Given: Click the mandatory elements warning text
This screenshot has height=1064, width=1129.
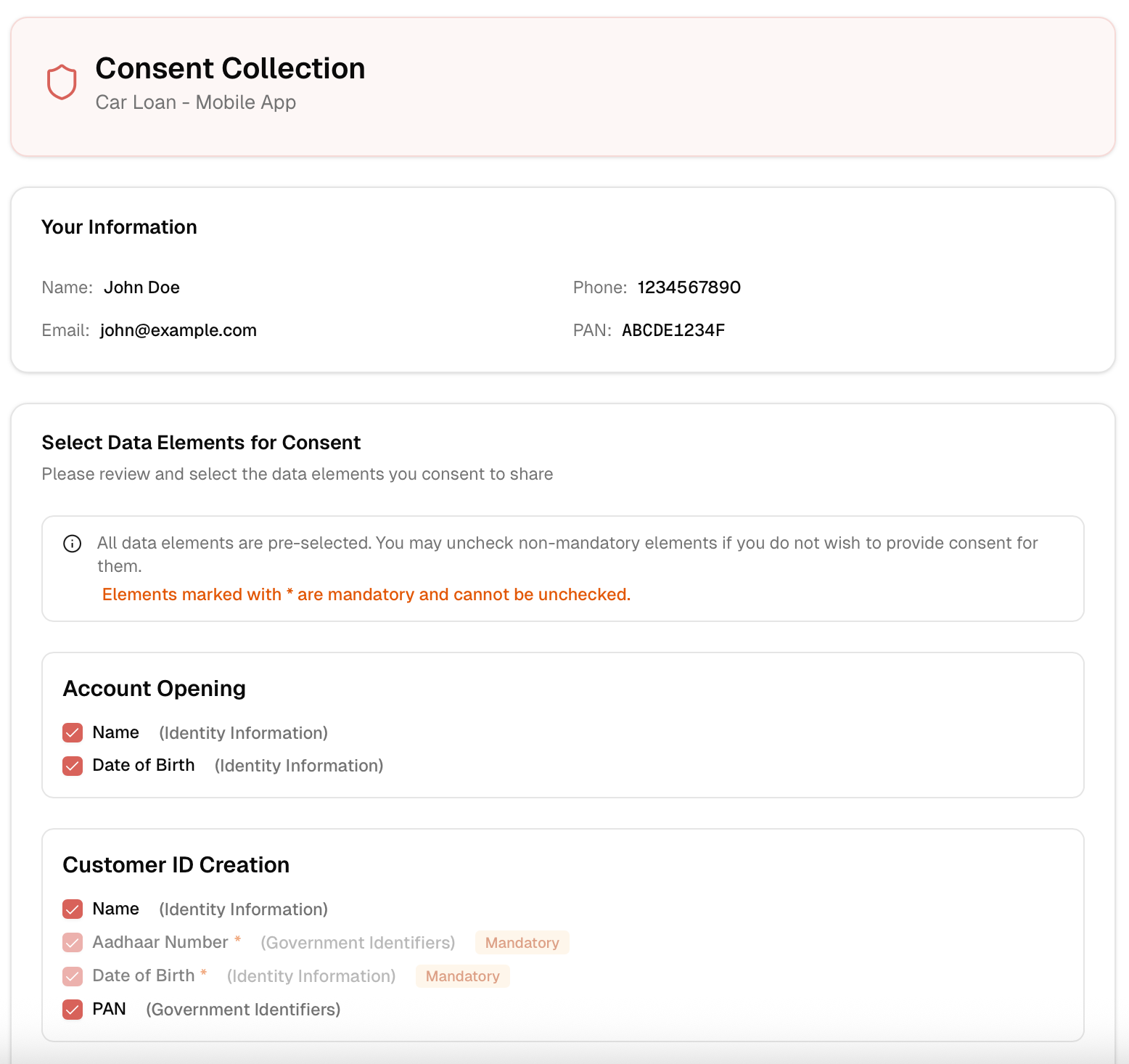Looking at the screenshot, I should [366, 594].
